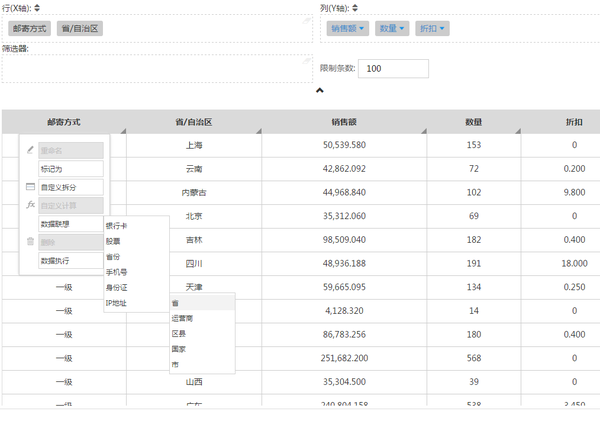Select 股票 in the submenu
The height and width of the screenshot is (437, 600).
point(136,241)
